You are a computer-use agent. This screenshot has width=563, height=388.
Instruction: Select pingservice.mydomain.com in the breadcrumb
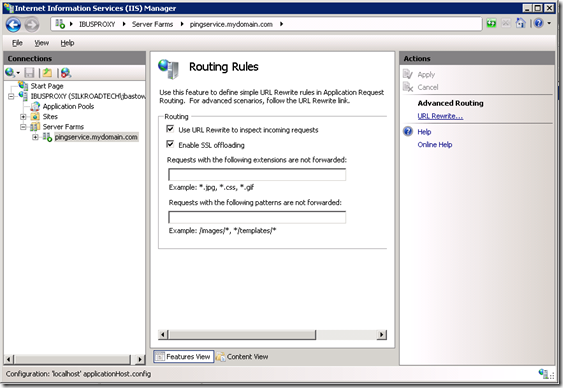(231, 24)
